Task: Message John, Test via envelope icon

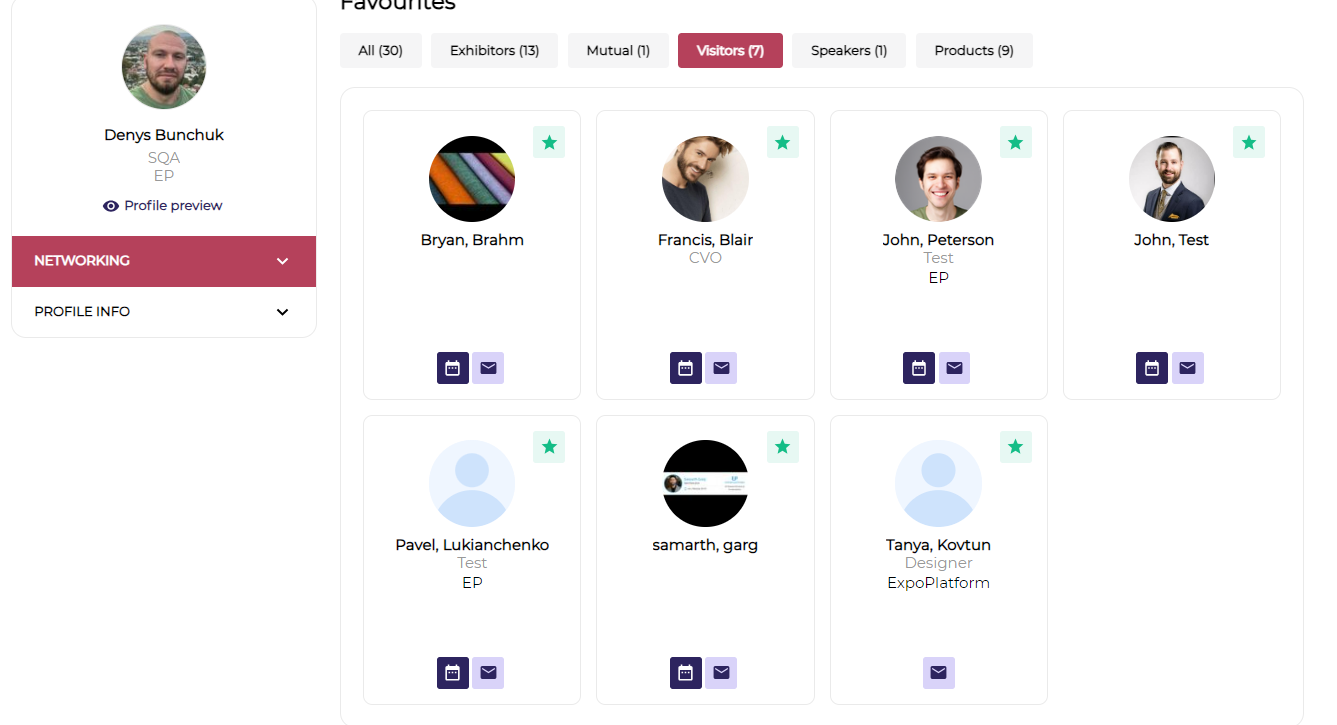Action: (x=1187, y=368)
